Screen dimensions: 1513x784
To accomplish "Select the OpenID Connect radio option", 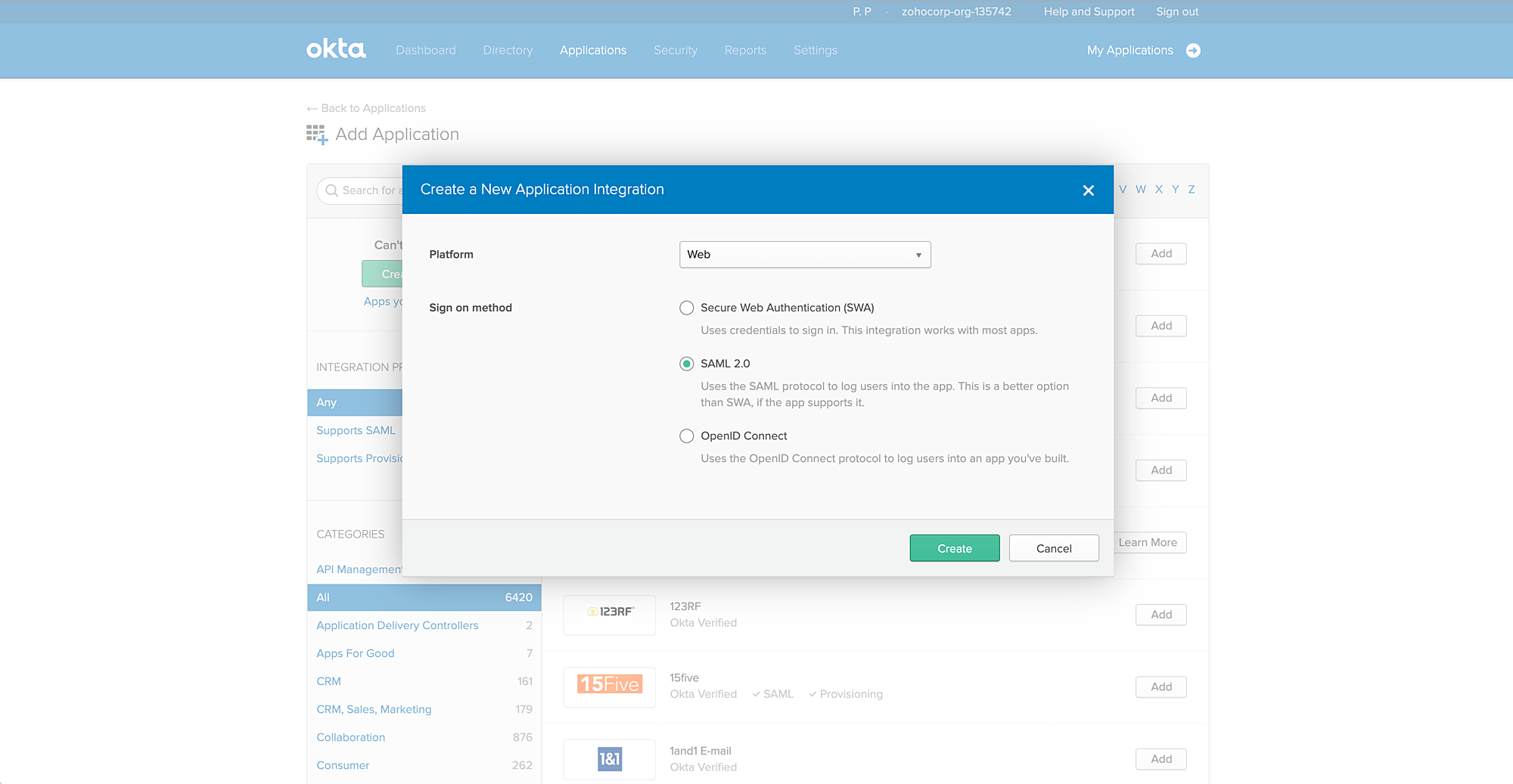I will 686,436.
